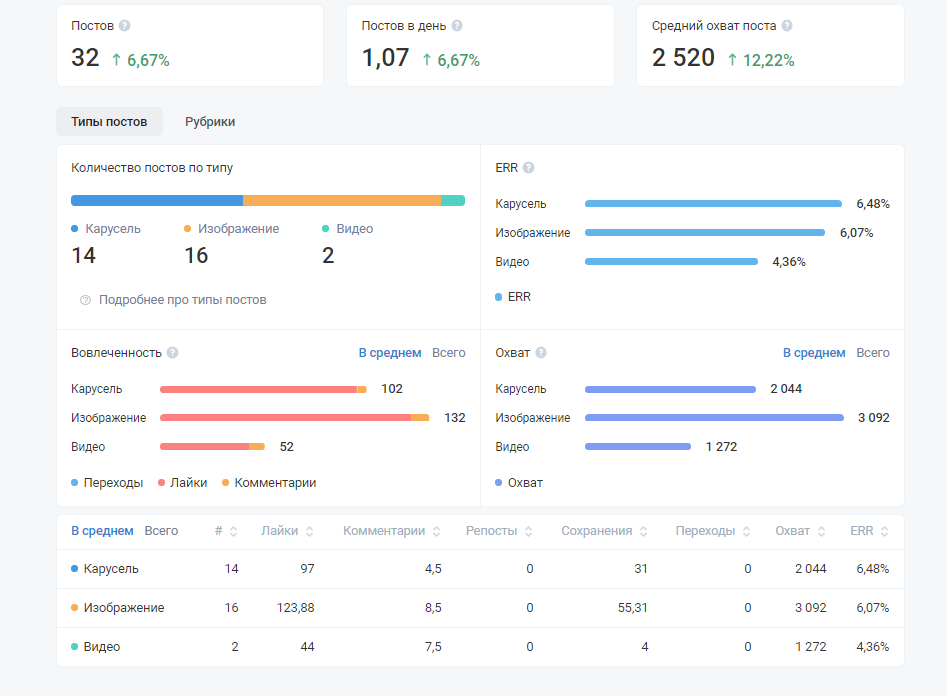Open the Типы постов tab
Screen dimensions: 947x696
[x=109, y=121]
